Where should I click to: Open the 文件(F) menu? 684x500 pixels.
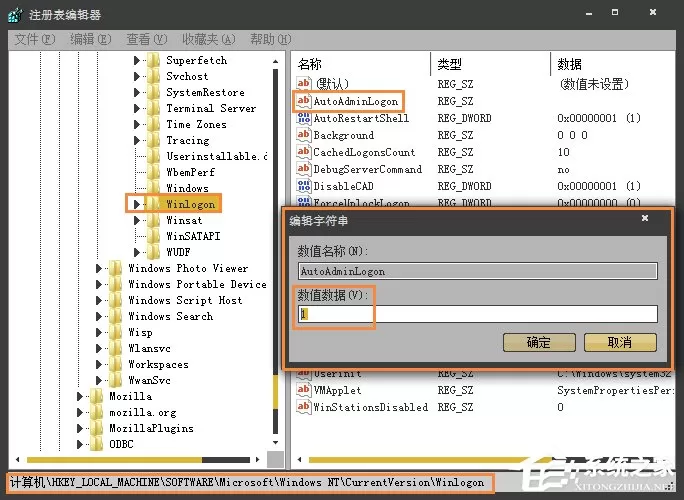point(34,40)
